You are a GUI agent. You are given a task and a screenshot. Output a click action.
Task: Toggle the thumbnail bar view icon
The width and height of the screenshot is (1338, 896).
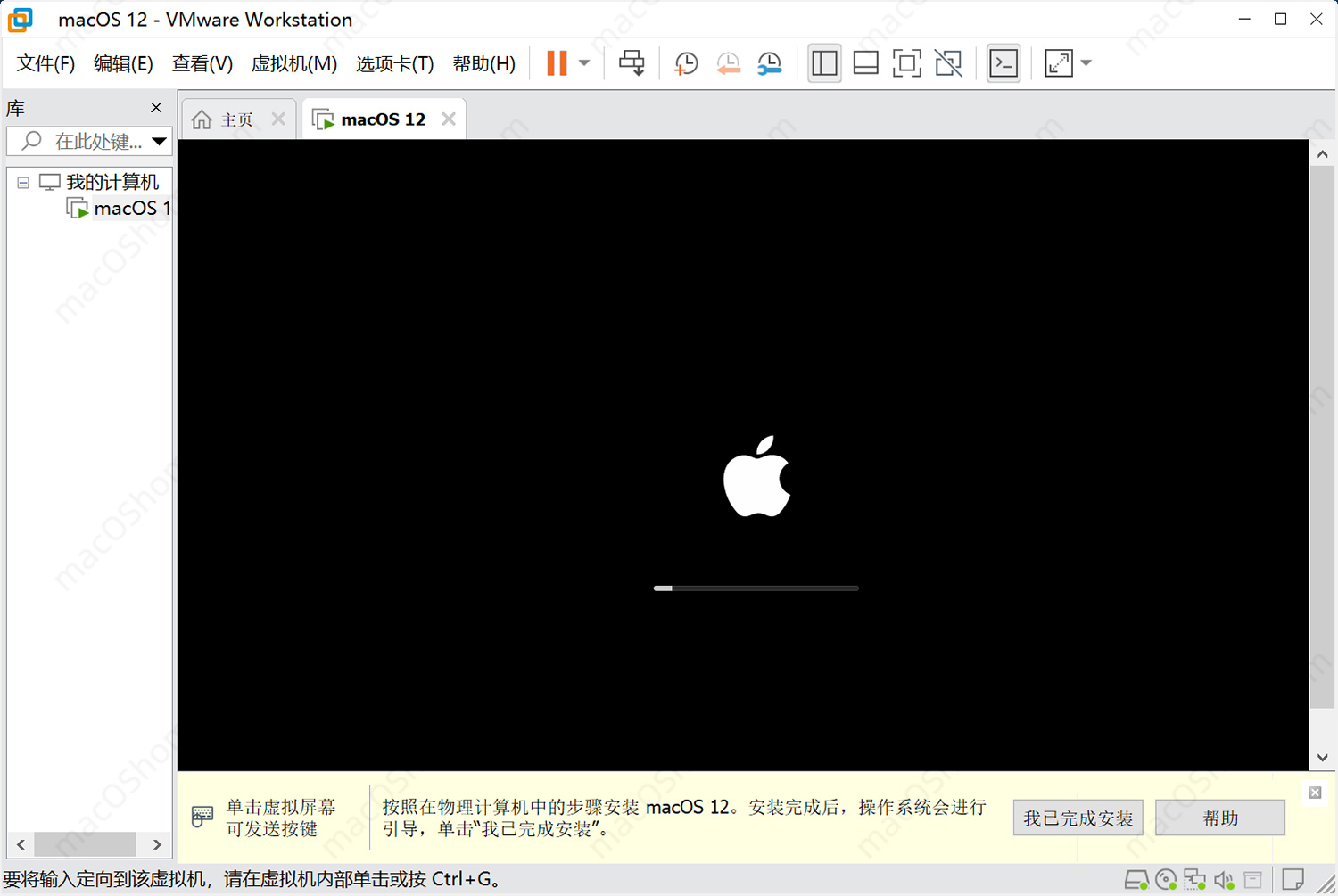[x=866, y=63]
